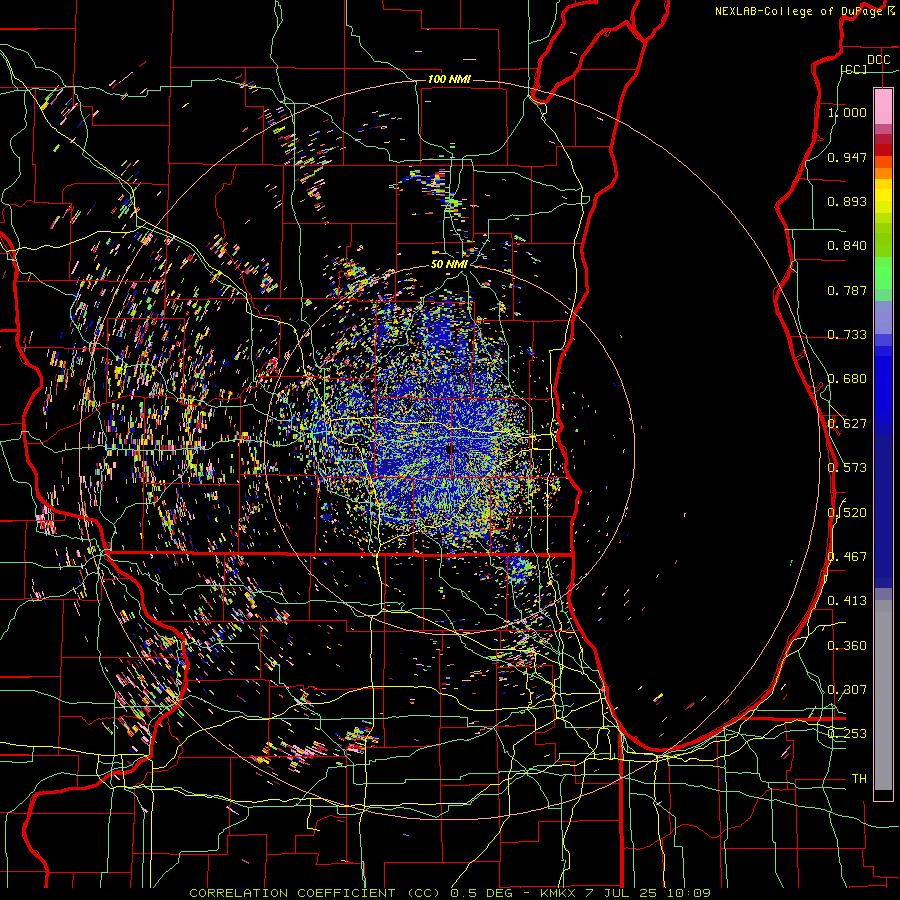The height and width of the screenshot is (900, 900).
Task: Pick the pink swatch at the top of the colorbar
Action: click(x=883, y=106)
